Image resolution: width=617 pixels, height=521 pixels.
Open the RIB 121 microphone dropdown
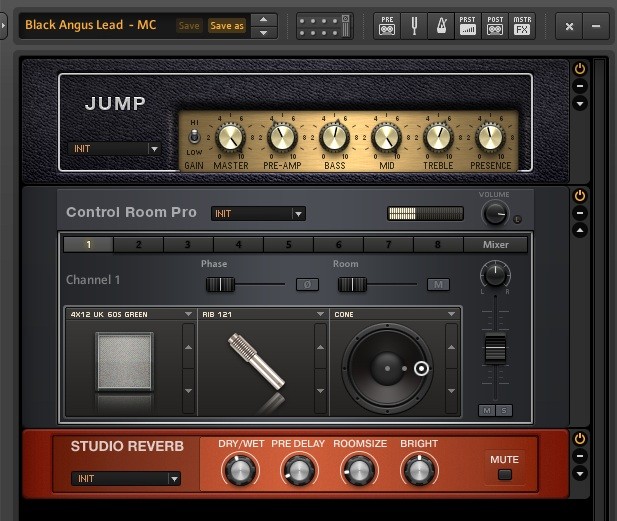263,314
